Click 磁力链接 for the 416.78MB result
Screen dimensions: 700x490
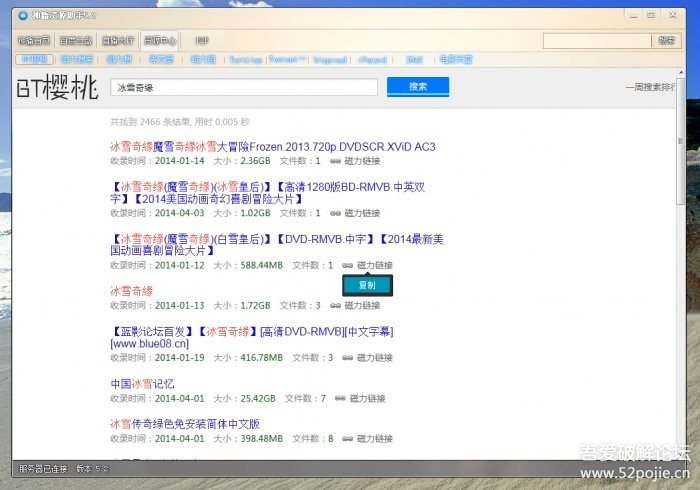click(375, 358)
